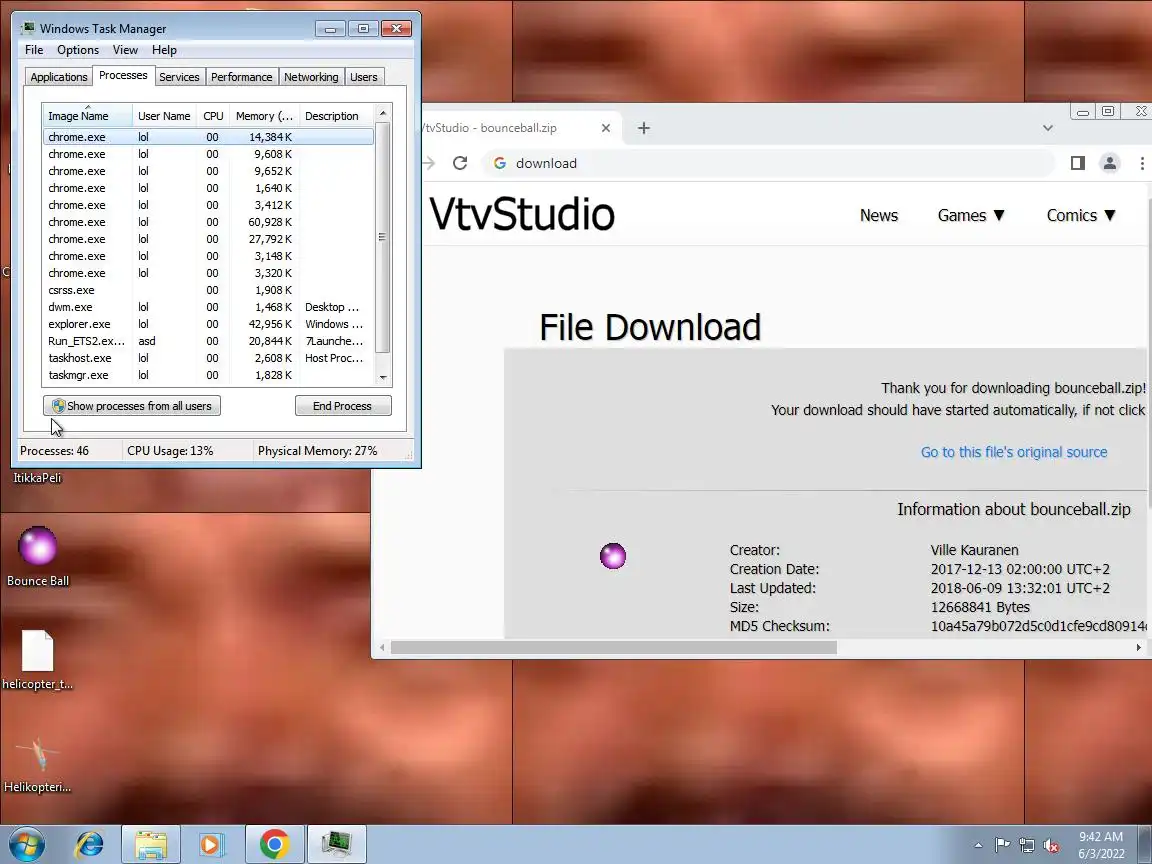Select the taskhost.exe process row
The height and width of the screenshot is (864, 1152).
click(x=208, y=358)
